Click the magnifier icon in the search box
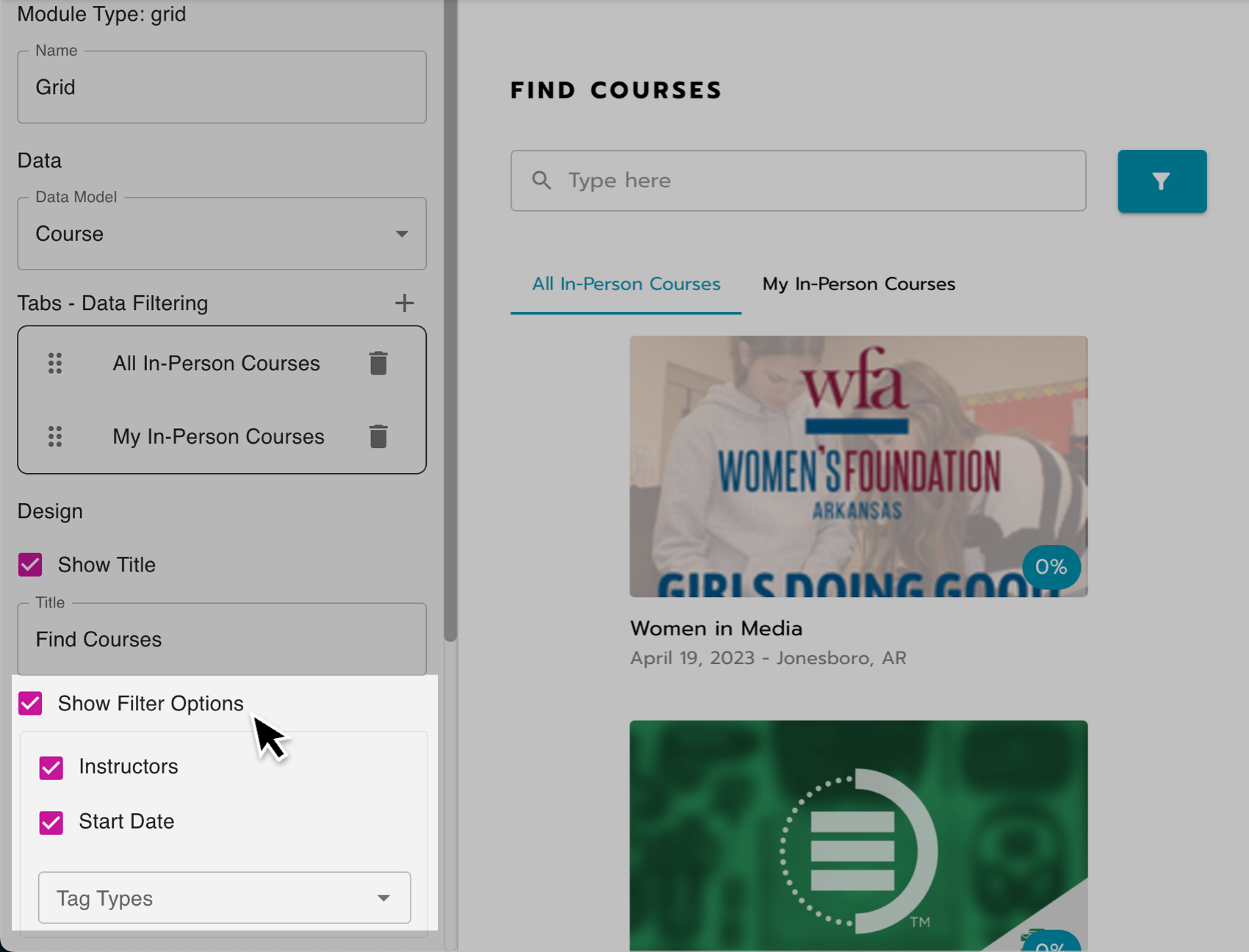1249x952 pixels. point(541,181)
